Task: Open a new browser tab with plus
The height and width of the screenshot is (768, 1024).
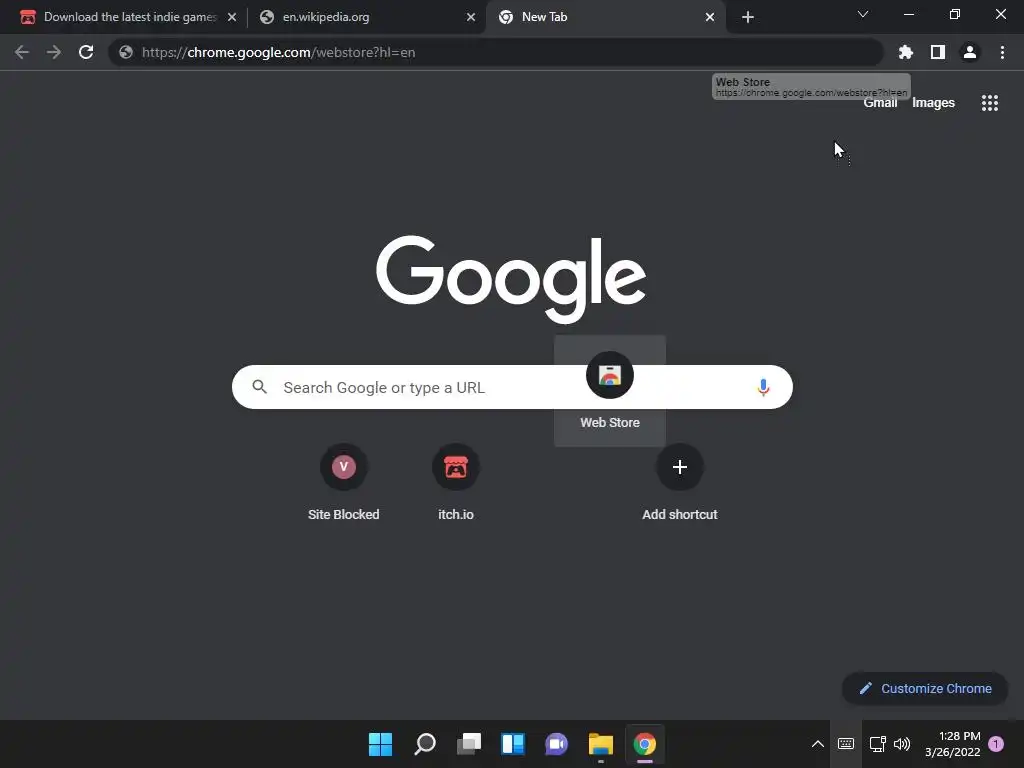Action: tap(748, 17)
